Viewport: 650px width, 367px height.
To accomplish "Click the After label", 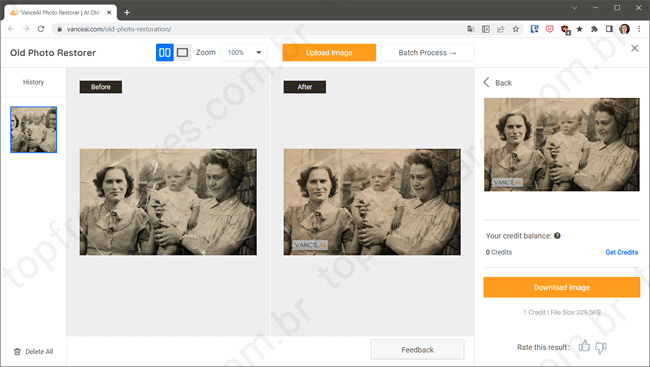I will click(305, 87).
